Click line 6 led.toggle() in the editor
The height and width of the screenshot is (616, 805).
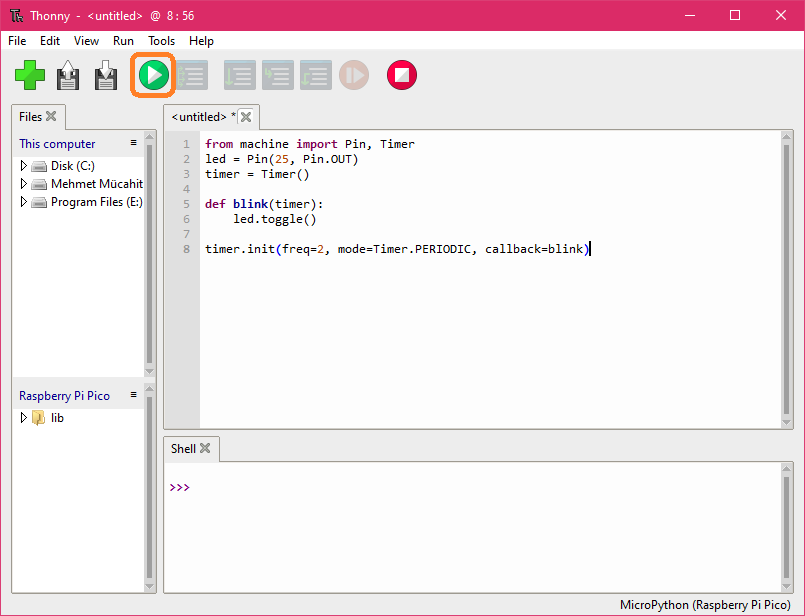click(x=275, y=219)
